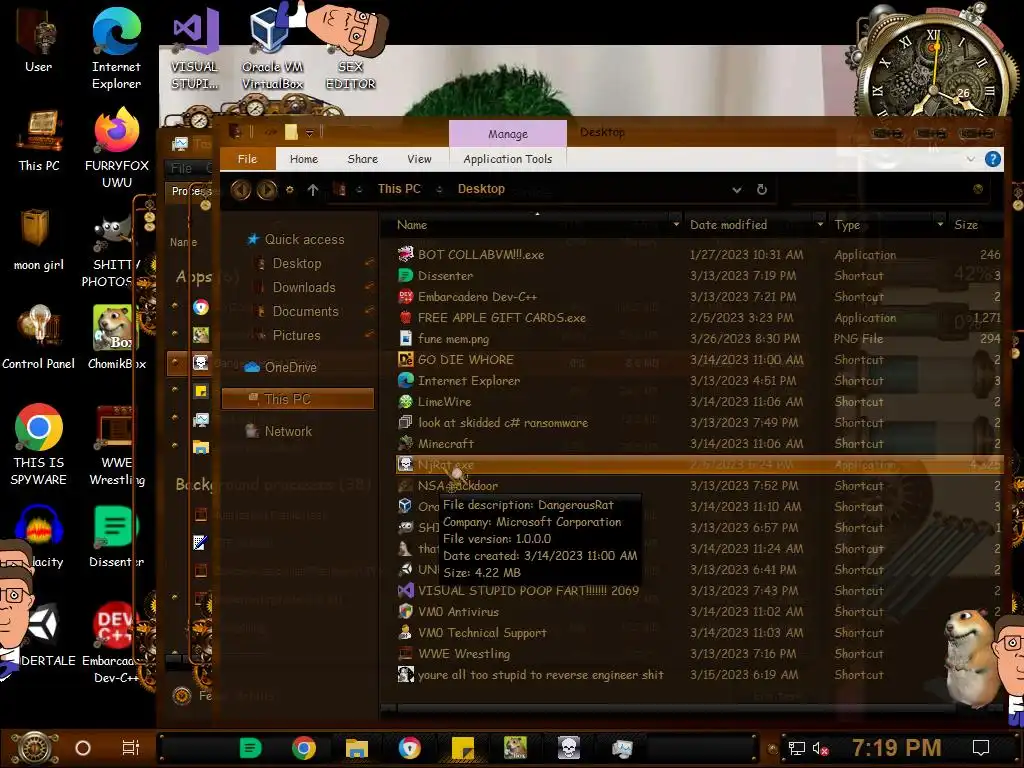The width and height of the screenshot is (1024, 768).
Task: Open Task View on the taskbar
Action: 131,748
